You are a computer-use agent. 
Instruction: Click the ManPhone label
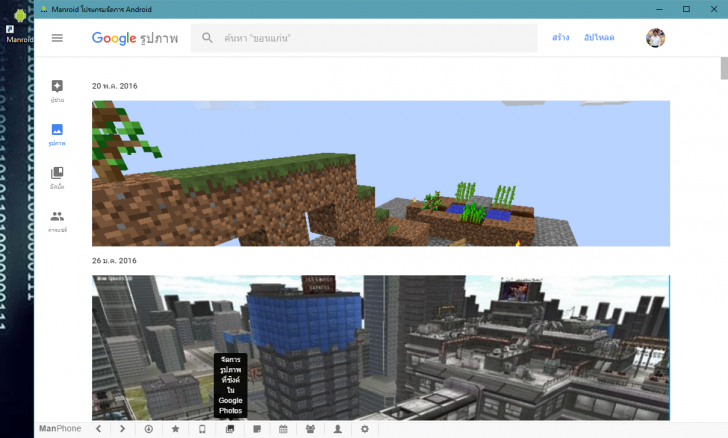[x=60, y=429]
